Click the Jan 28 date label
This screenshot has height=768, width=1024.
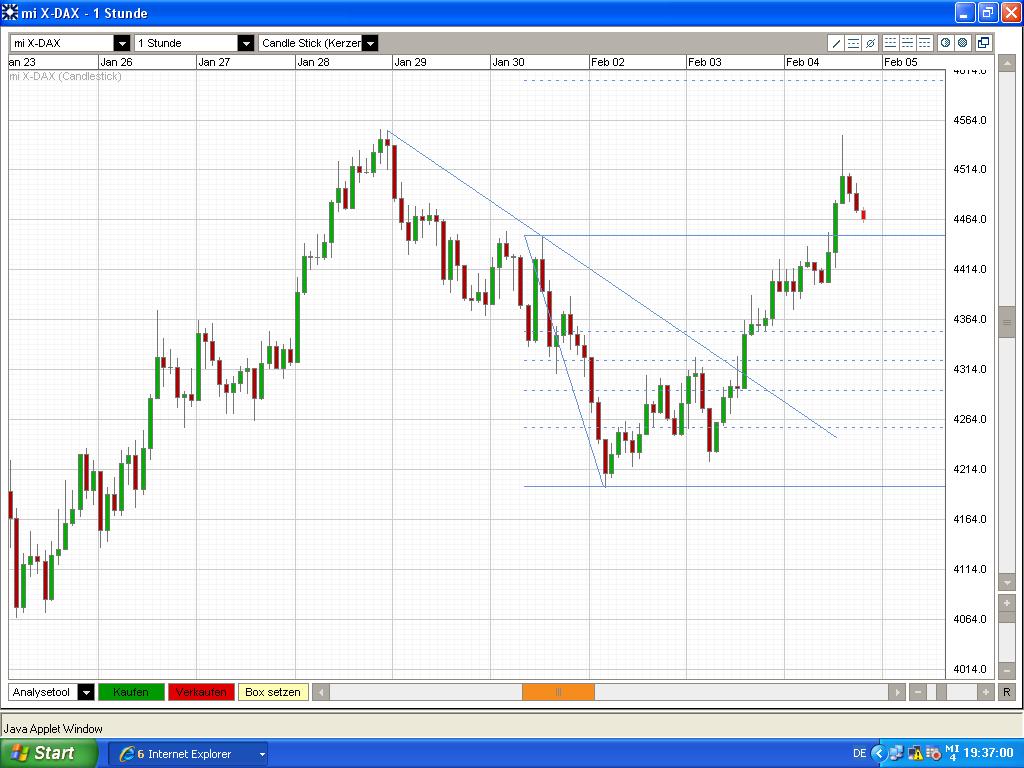click(x=313, y=62)
